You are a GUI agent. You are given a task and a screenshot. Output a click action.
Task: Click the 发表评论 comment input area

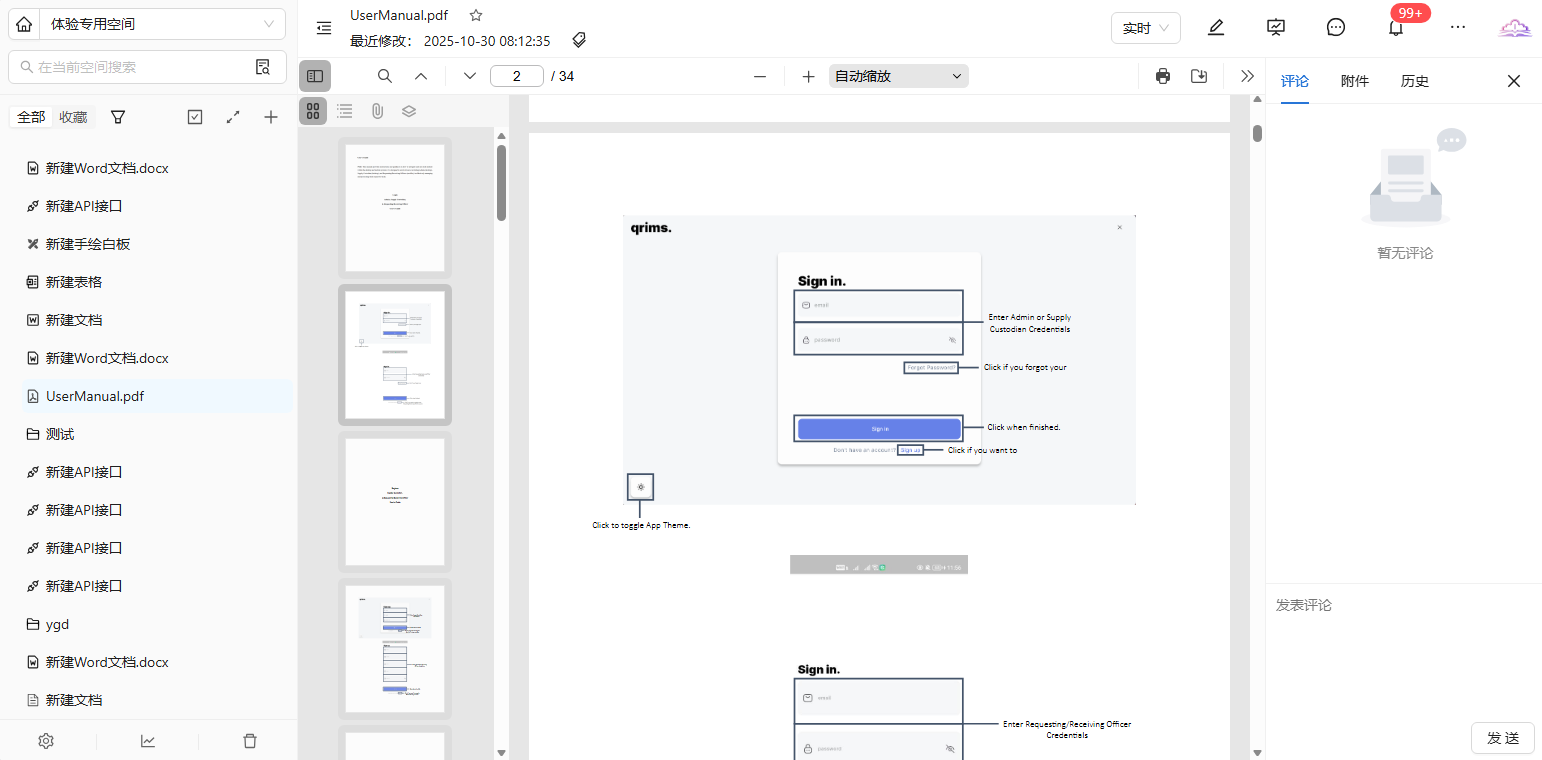[1404, 650]
